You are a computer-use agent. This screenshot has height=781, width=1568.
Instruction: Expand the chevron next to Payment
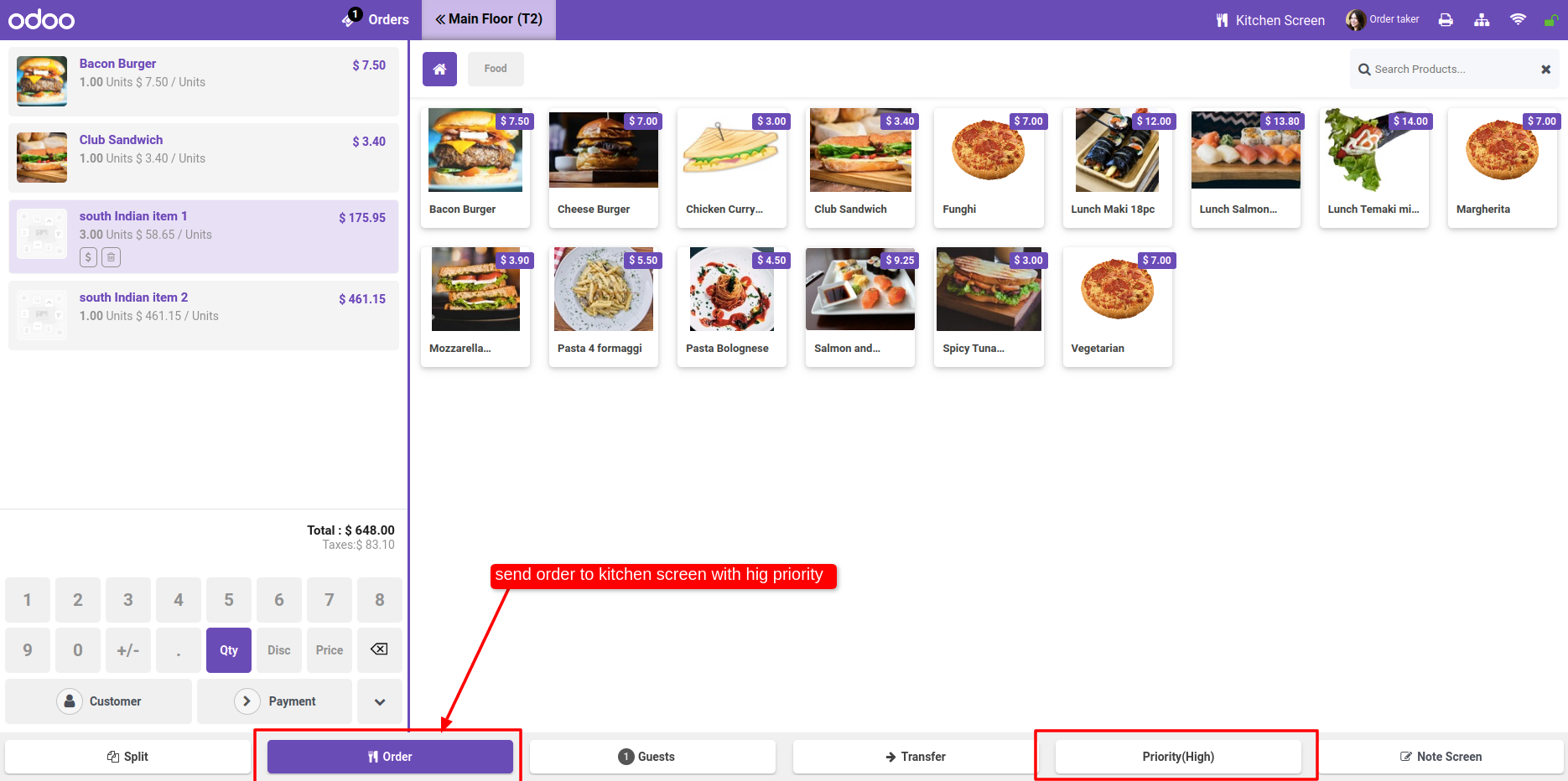pyautogui.click(x=380, y=701)
